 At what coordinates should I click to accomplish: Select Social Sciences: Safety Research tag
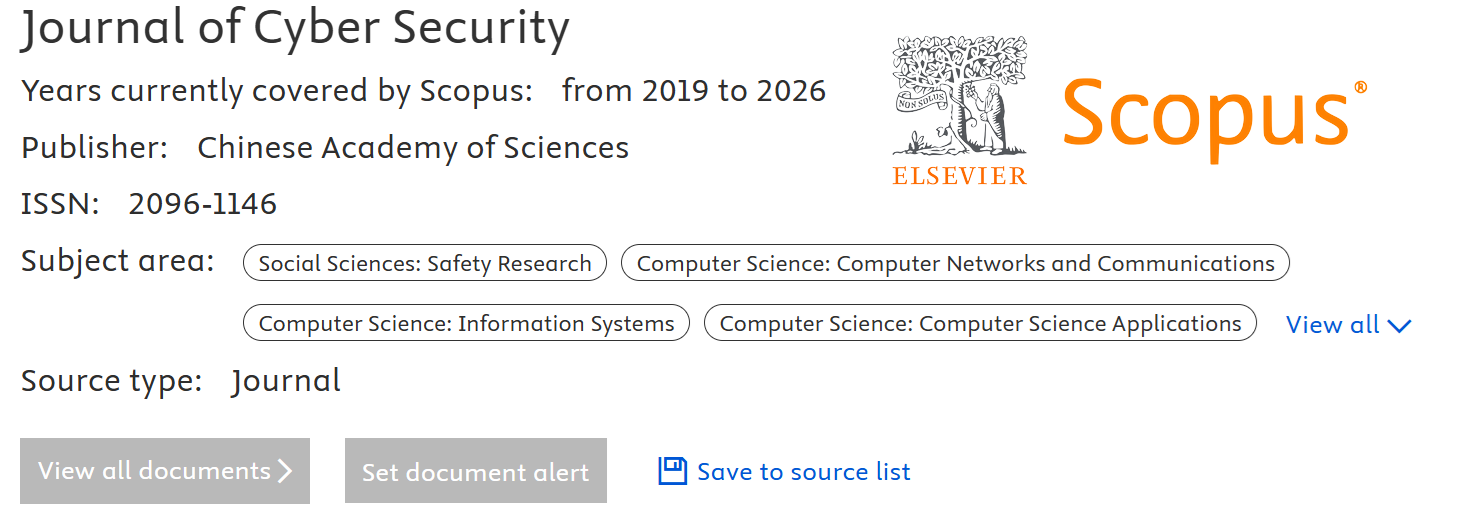coord(425,264)
